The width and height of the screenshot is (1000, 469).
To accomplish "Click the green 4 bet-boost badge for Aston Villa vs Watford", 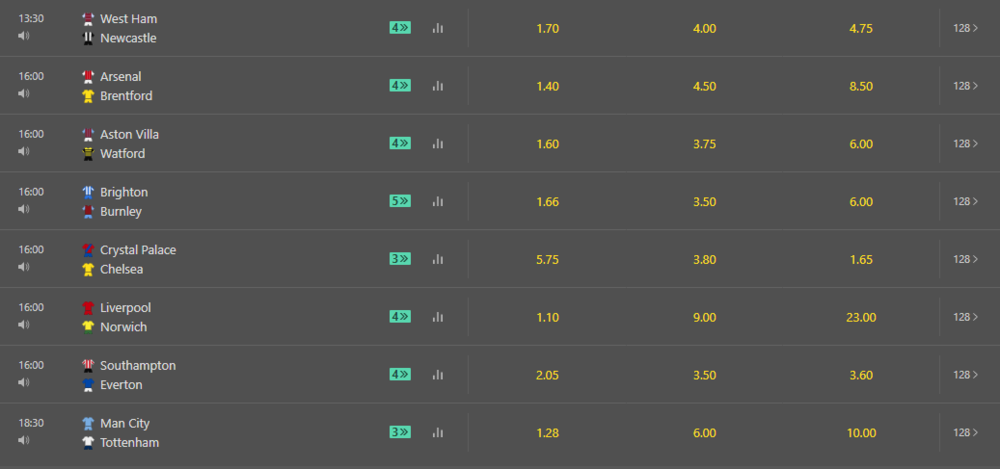I will 400,144.
